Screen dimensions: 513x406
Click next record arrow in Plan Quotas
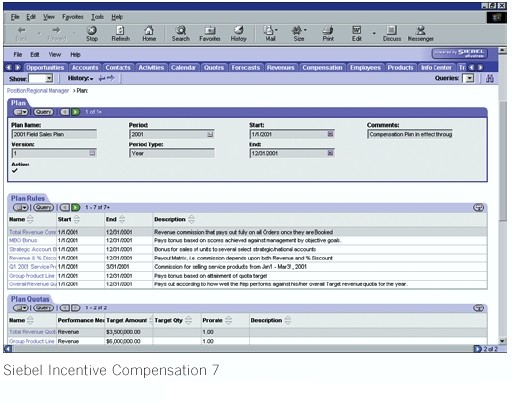point(76,308)
